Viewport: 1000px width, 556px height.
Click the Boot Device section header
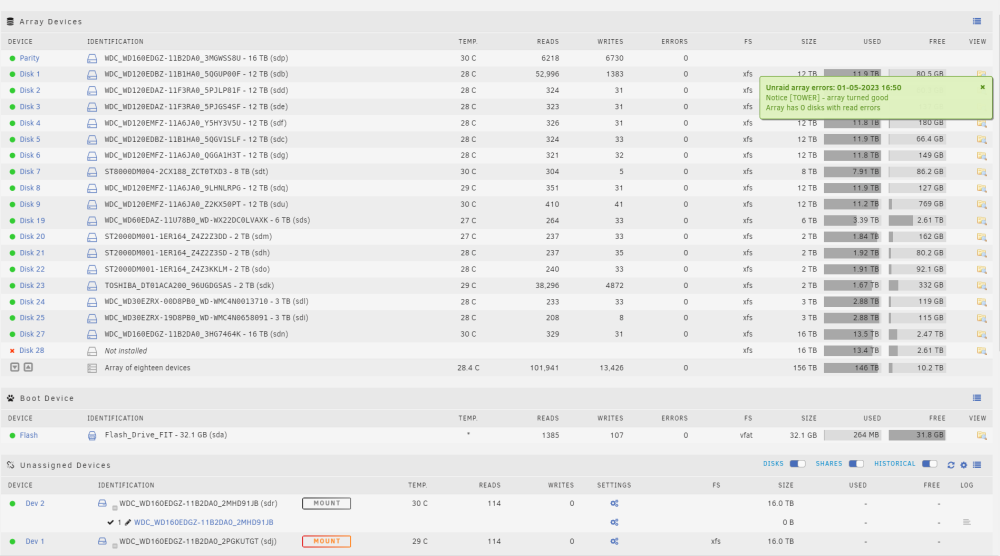pos(47,399)
